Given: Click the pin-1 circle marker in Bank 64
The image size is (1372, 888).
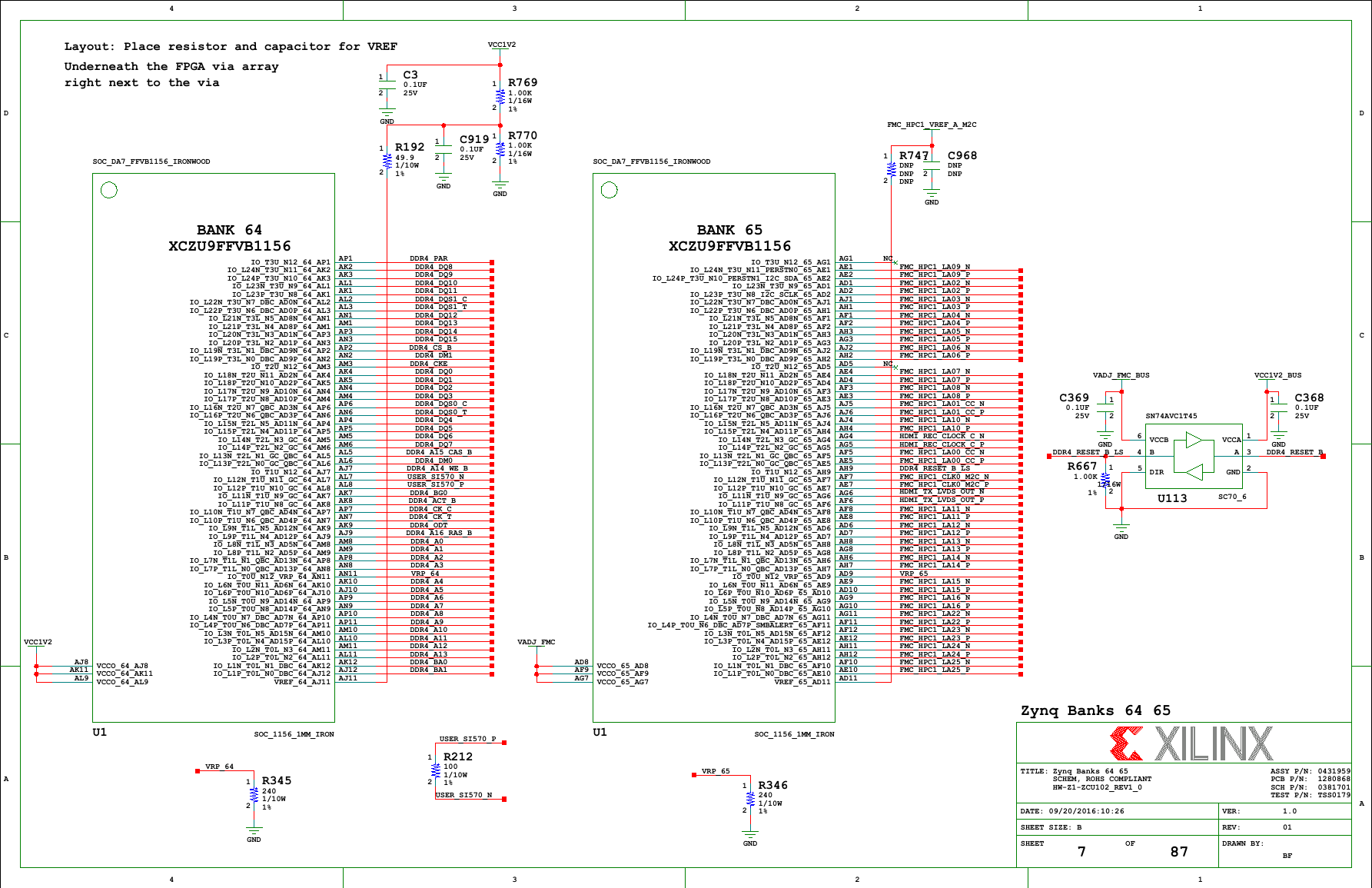Looking at the screenshot, I should click(109, 190).
